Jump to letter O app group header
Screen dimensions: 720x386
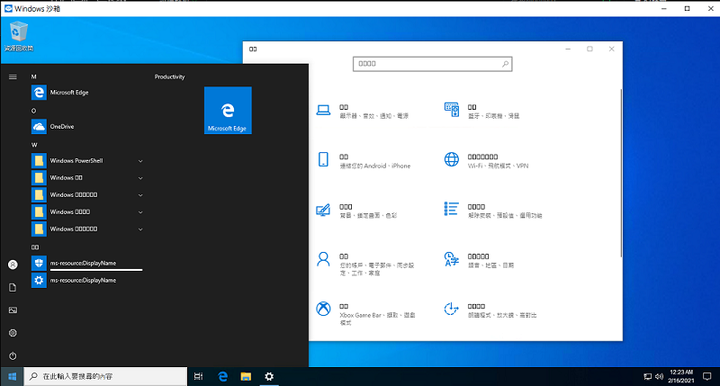click(34, 111)
